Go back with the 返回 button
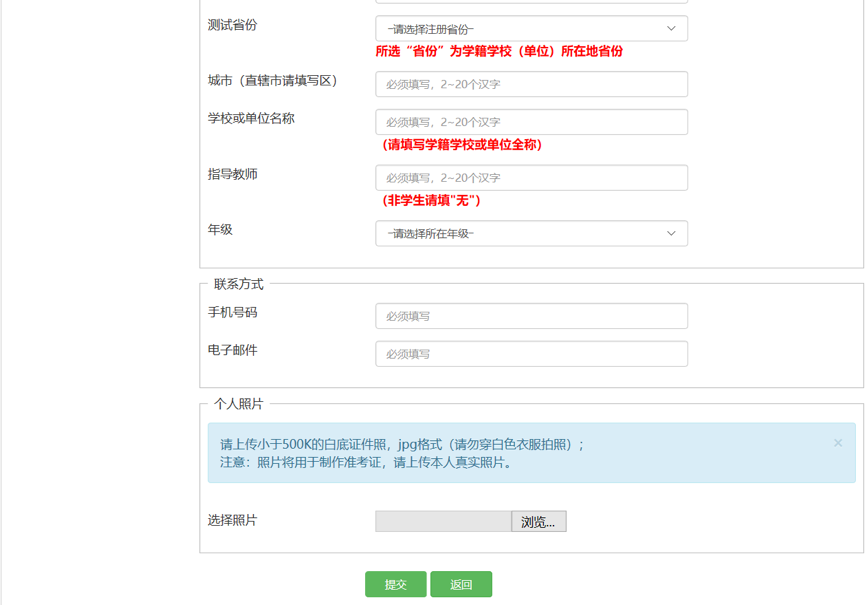Image resolution: width=865 pixels, height=605 pixels. [x=461, y=585]
